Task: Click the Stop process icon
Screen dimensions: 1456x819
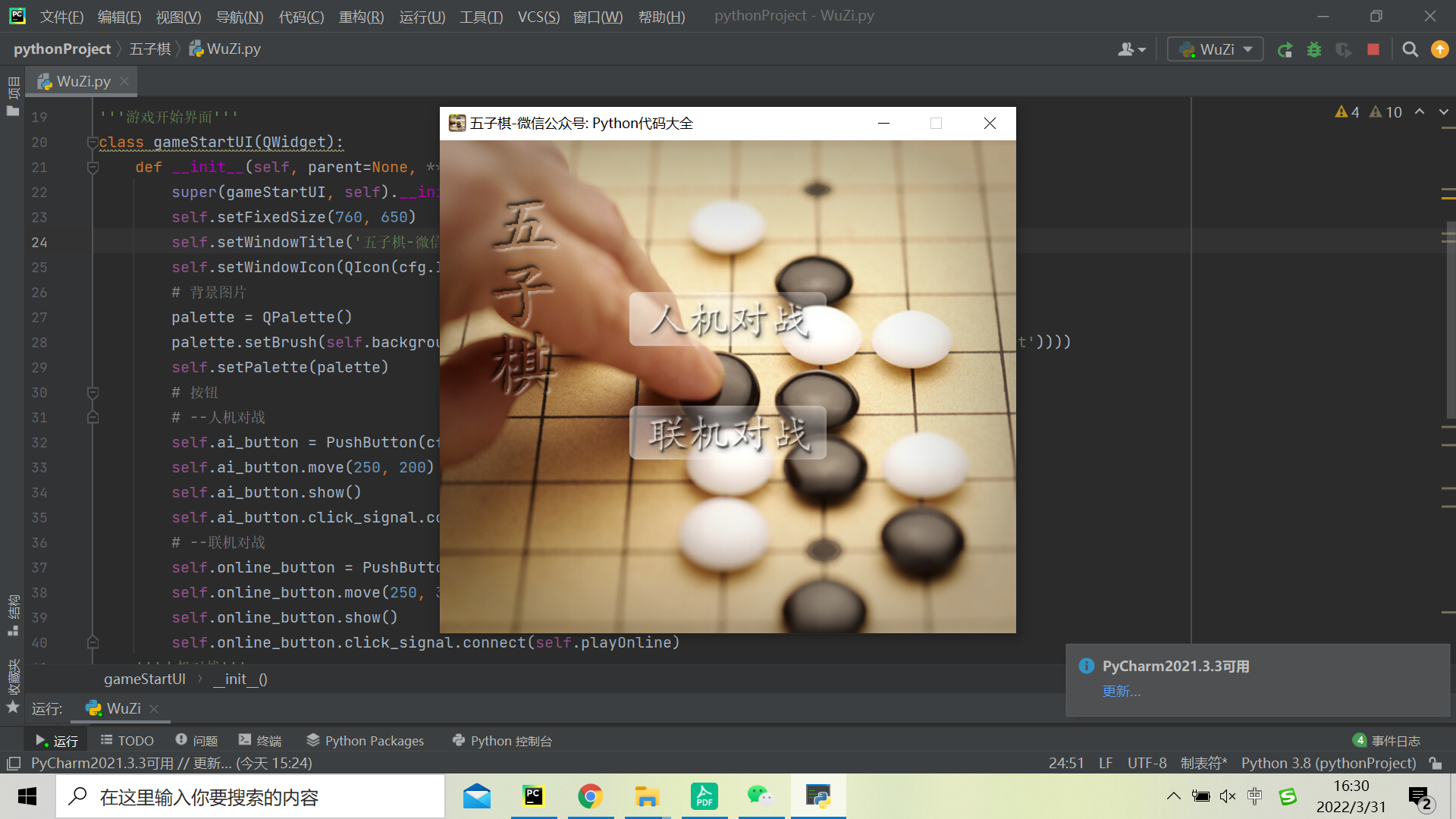Action: (x=1375, y=49)
